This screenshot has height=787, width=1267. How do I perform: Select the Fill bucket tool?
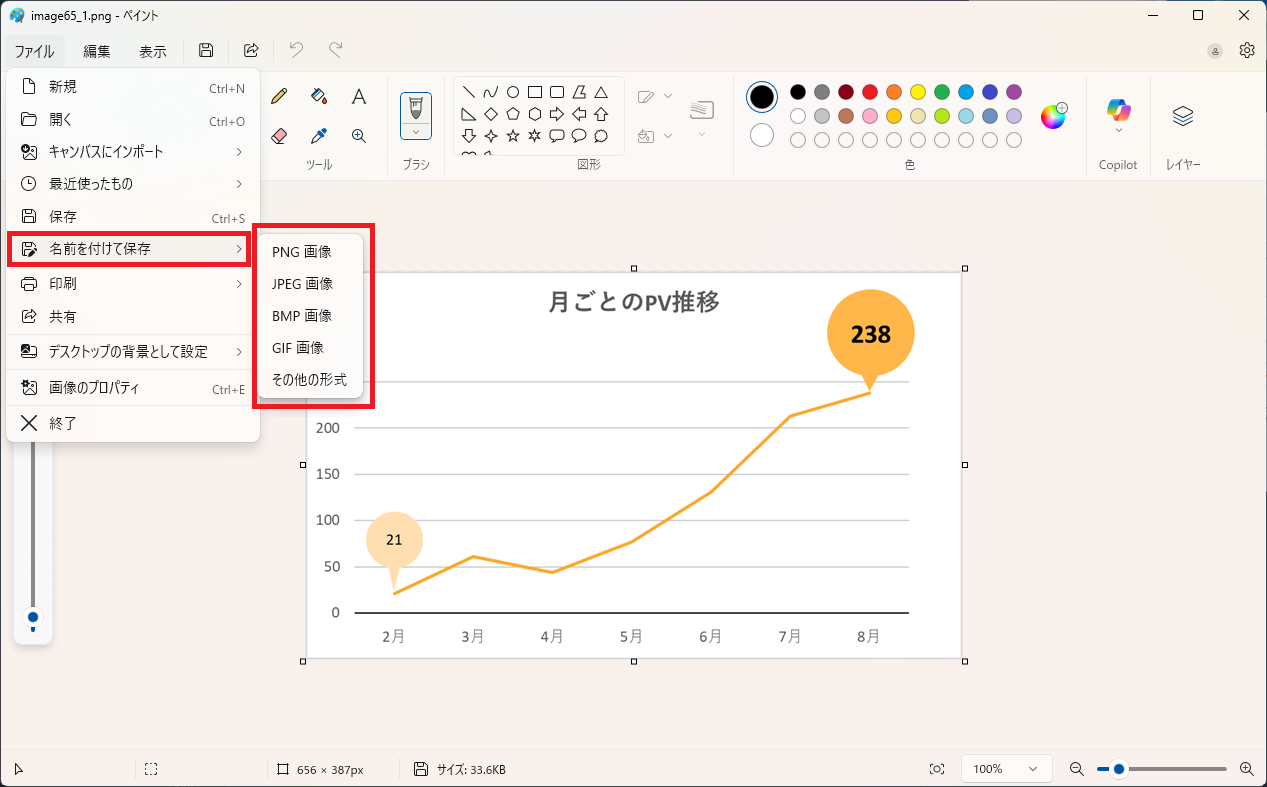pyautogui.click(x=319, y=96)
